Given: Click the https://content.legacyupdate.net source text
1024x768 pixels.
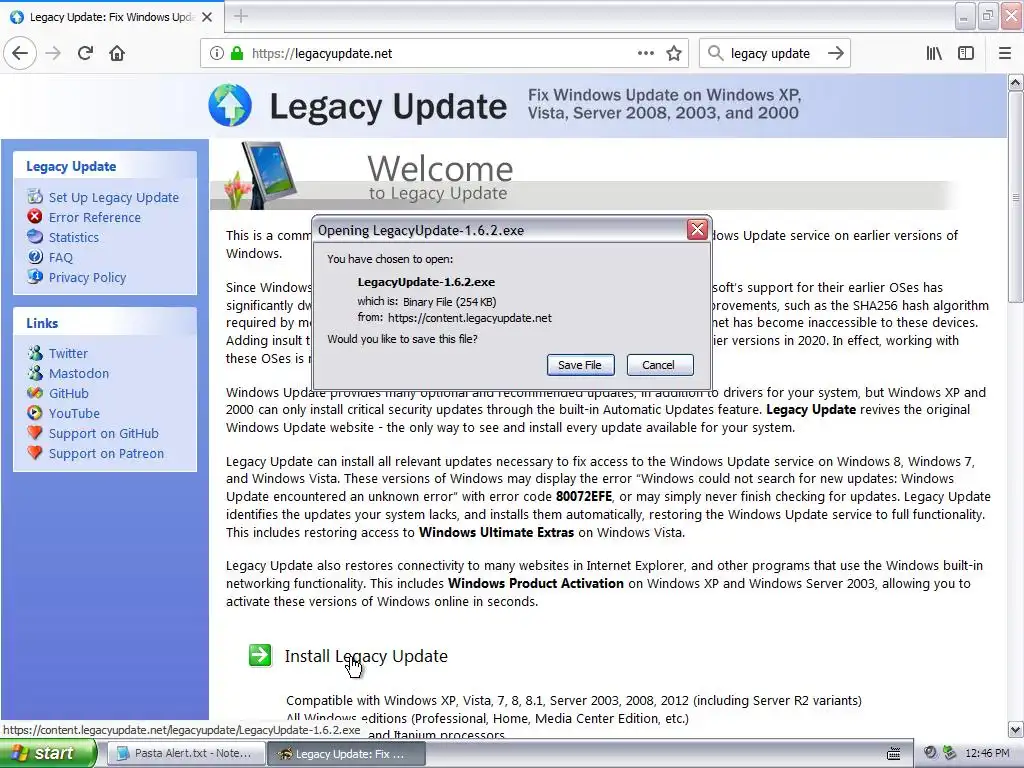Looking at the screenshot, I should coord(470,318).
